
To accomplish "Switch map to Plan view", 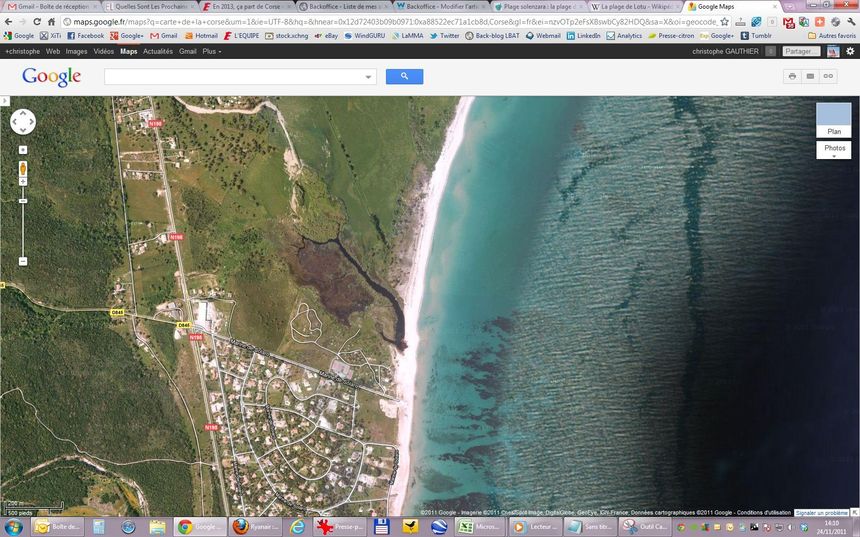I will pos(834,119).
